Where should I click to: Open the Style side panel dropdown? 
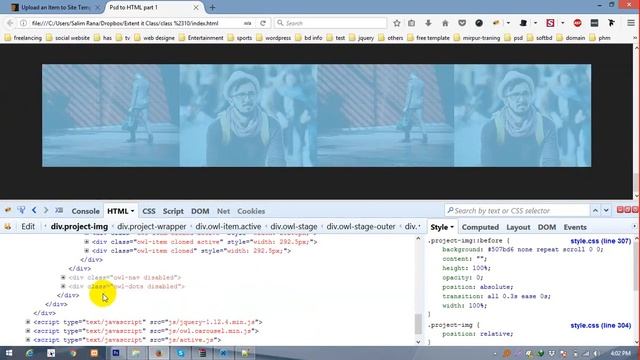point(451,227)
